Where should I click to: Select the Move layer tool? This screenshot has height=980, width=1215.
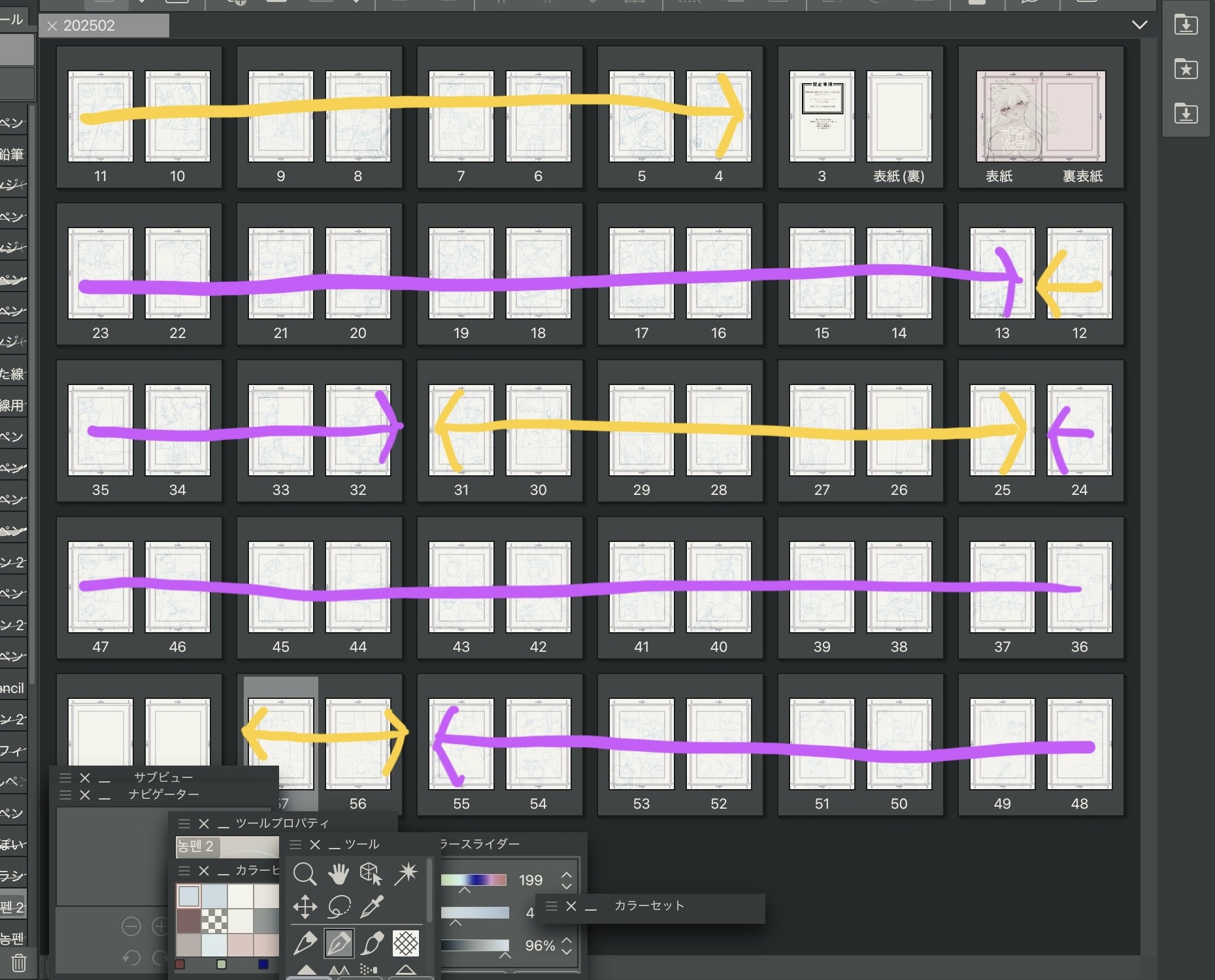coord(305,907)
